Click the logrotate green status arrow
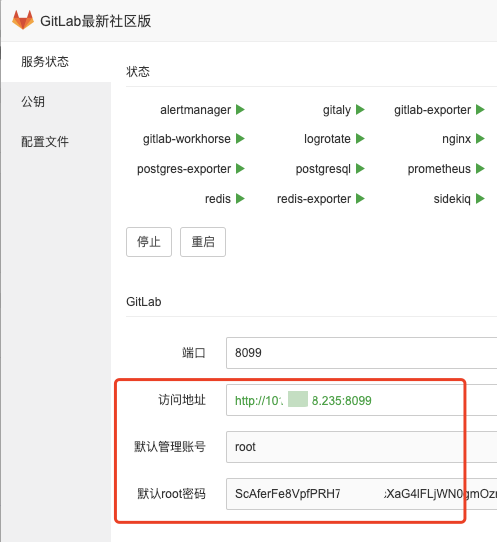Screen dimensions: 497x542 (x=360, y=139)
